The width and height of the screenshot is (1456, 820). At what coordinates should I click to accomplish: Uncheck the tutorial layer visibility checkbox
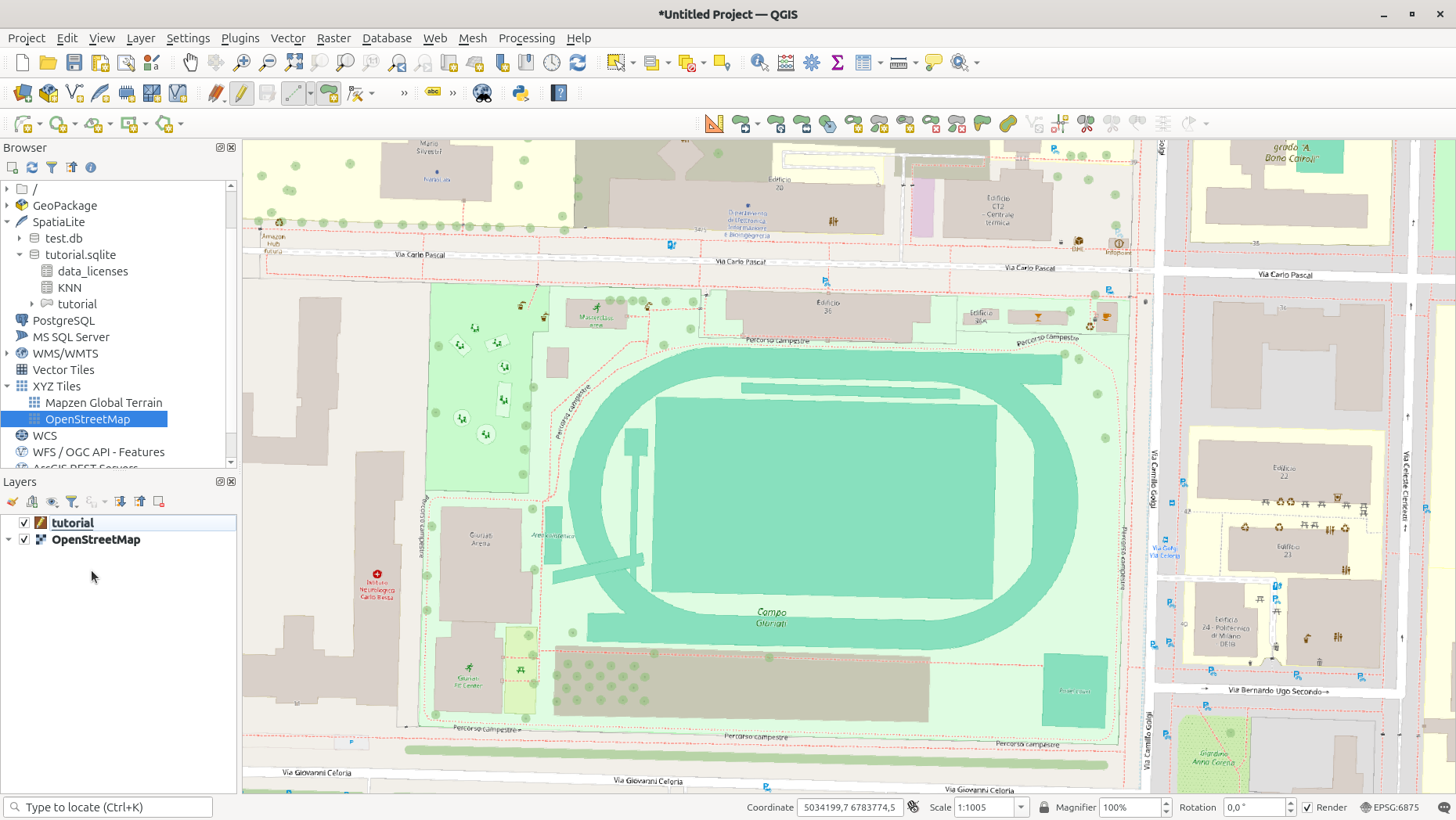click(x=24, y=523)
